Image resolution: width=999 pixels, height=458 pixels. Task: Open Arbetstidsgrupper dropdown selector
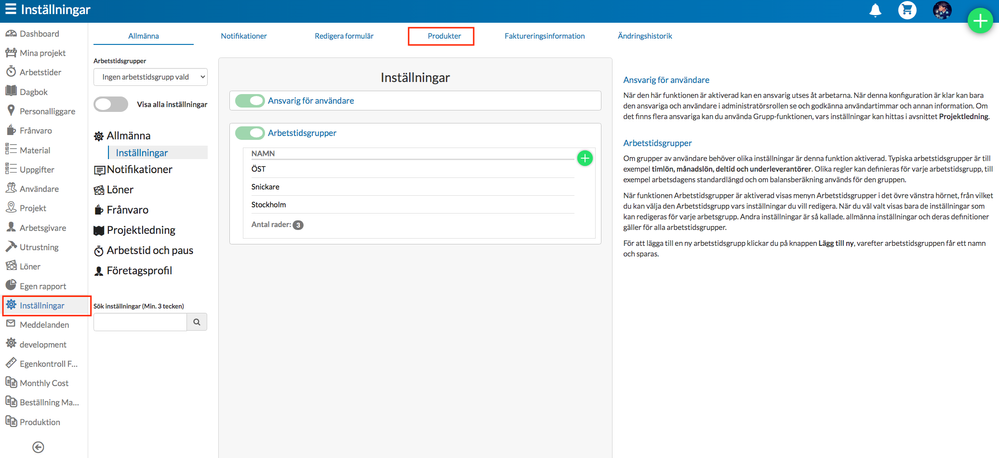[x=150, y=77]
